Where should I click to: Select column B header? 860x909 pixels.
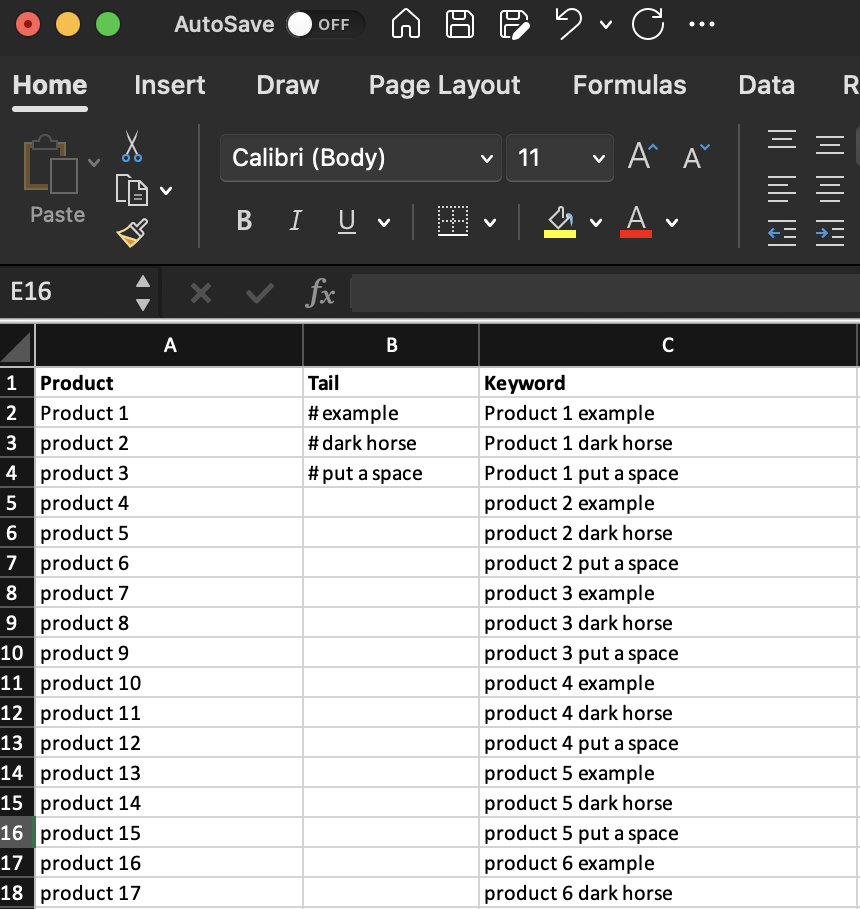tap(391, 346)
